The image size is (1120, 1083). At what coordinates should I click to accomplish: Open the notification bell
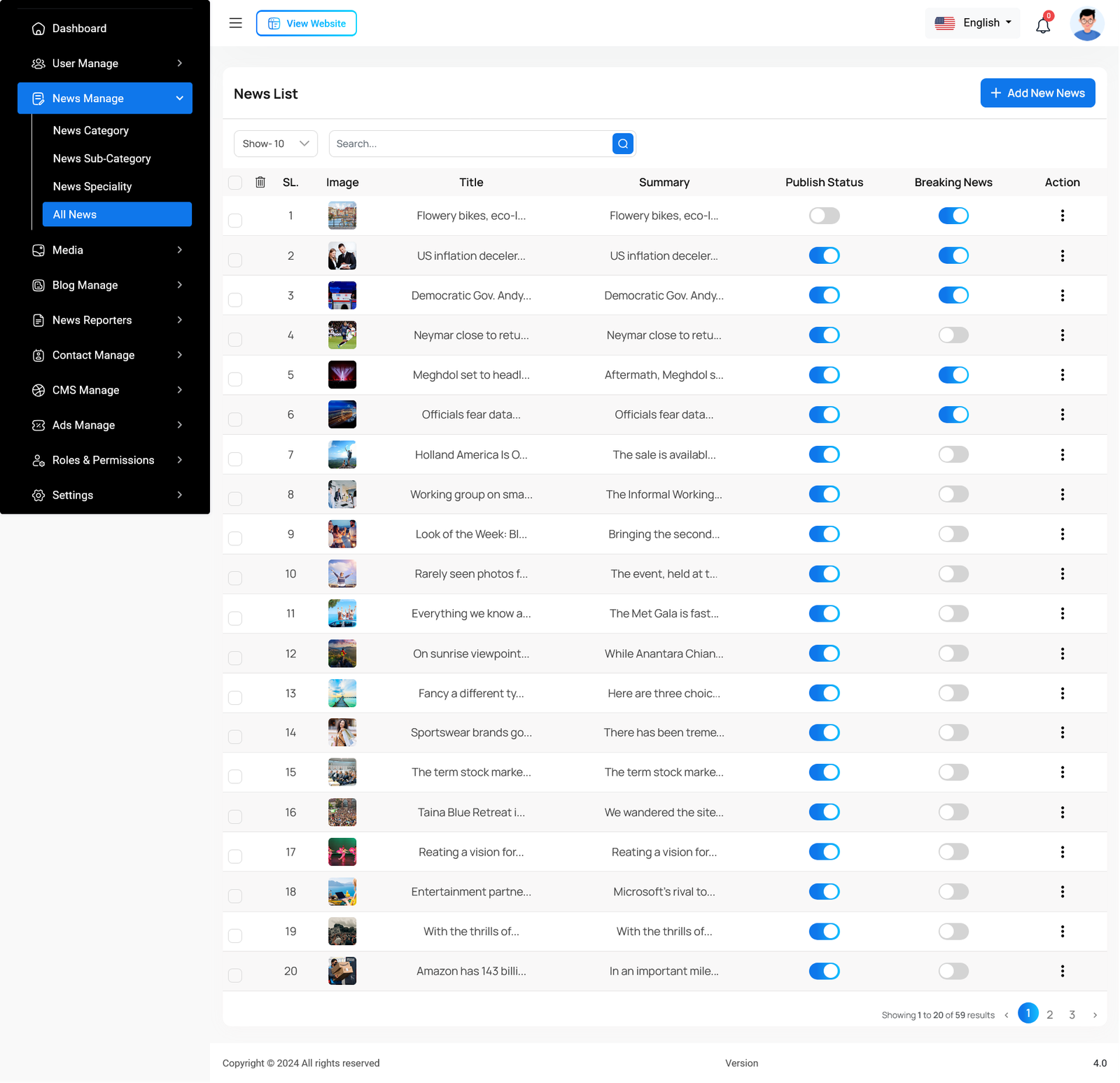click(1042, 26)
